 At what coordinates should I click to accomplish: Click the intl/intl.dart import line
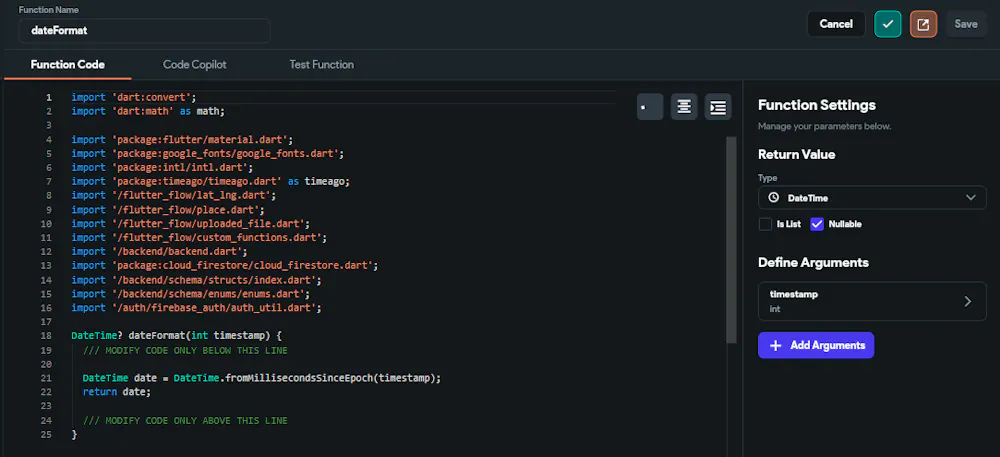tap(163, 168)
